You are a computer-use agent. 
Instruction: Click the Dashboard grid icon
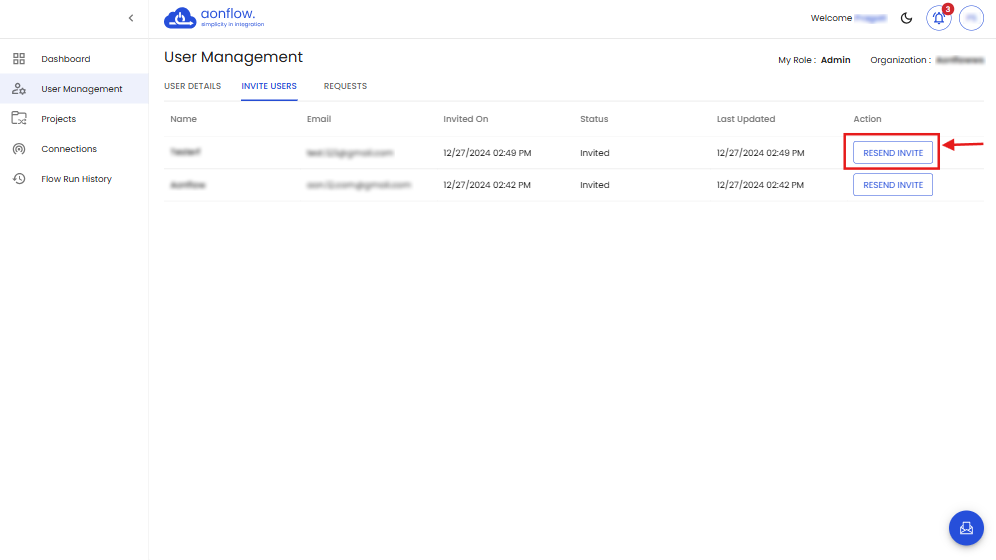click(x=18, y=59)
